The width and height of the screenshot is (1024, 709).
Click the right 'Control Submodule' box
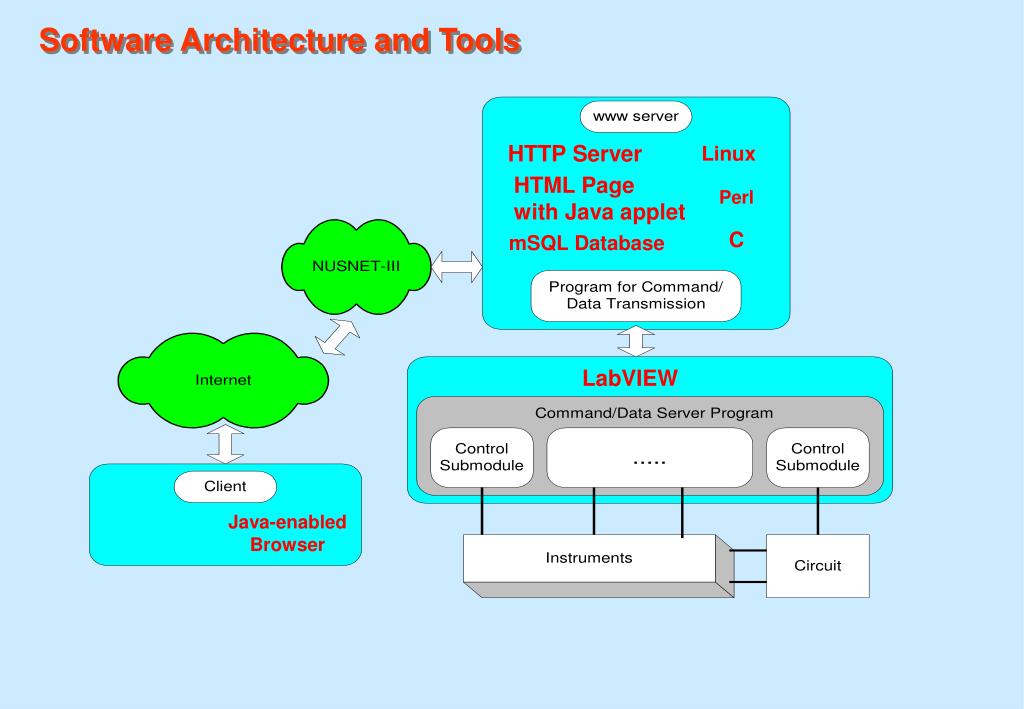click(x=818, y=457)
